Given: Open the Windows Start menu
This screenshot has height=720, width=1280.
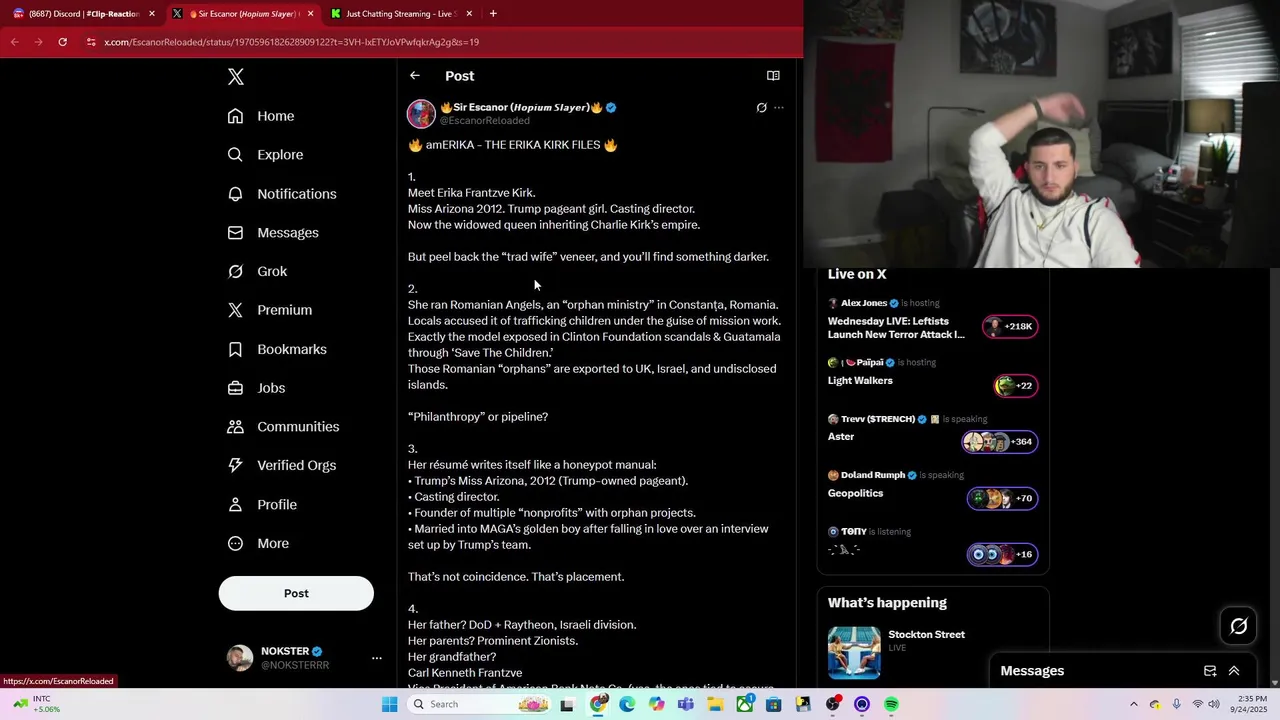Looking at the screenshot, I should click(x=389, y=704).
